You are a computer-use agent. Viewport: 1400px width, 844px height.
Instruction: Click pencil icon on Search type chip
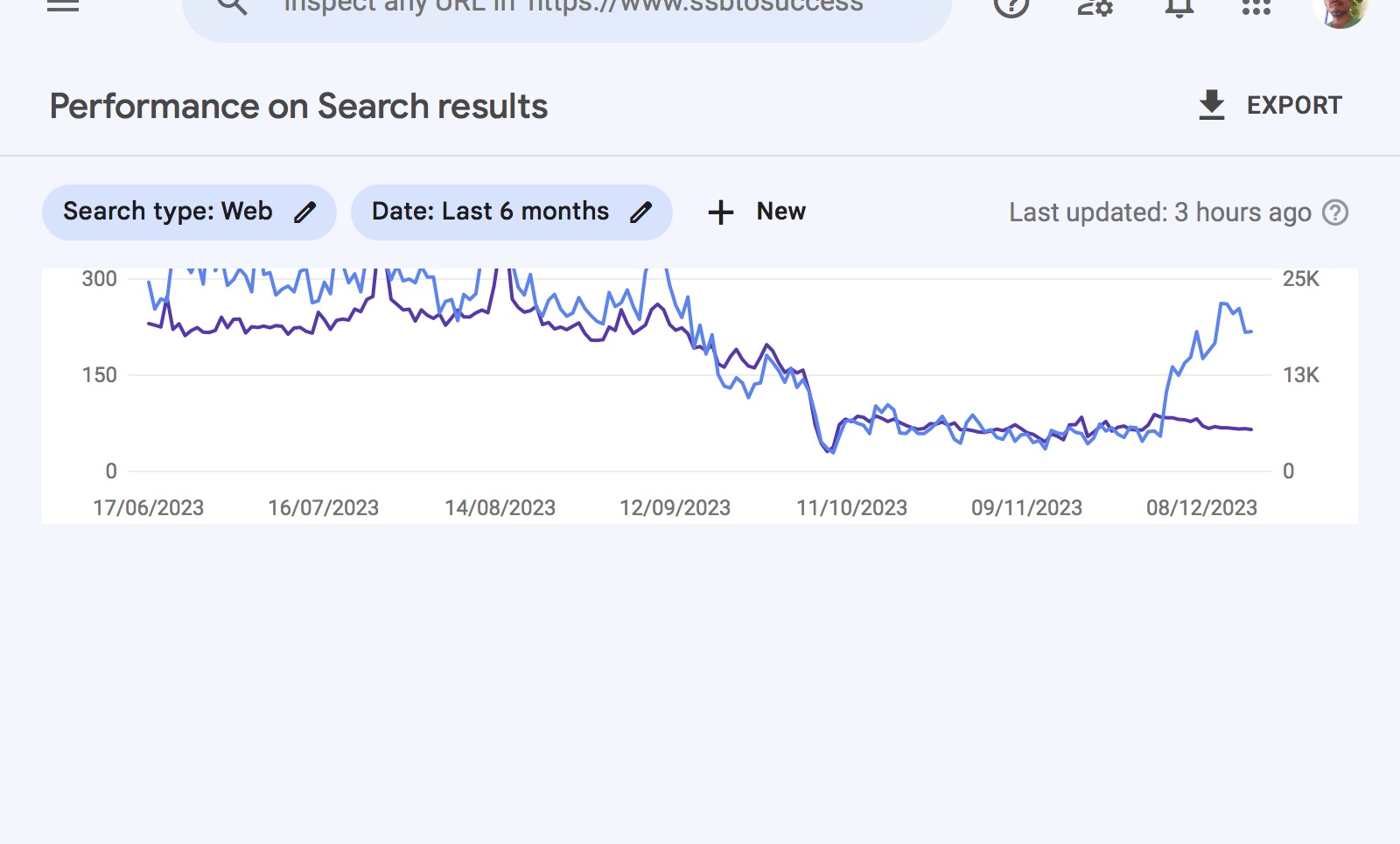click(x=304, y=213)
